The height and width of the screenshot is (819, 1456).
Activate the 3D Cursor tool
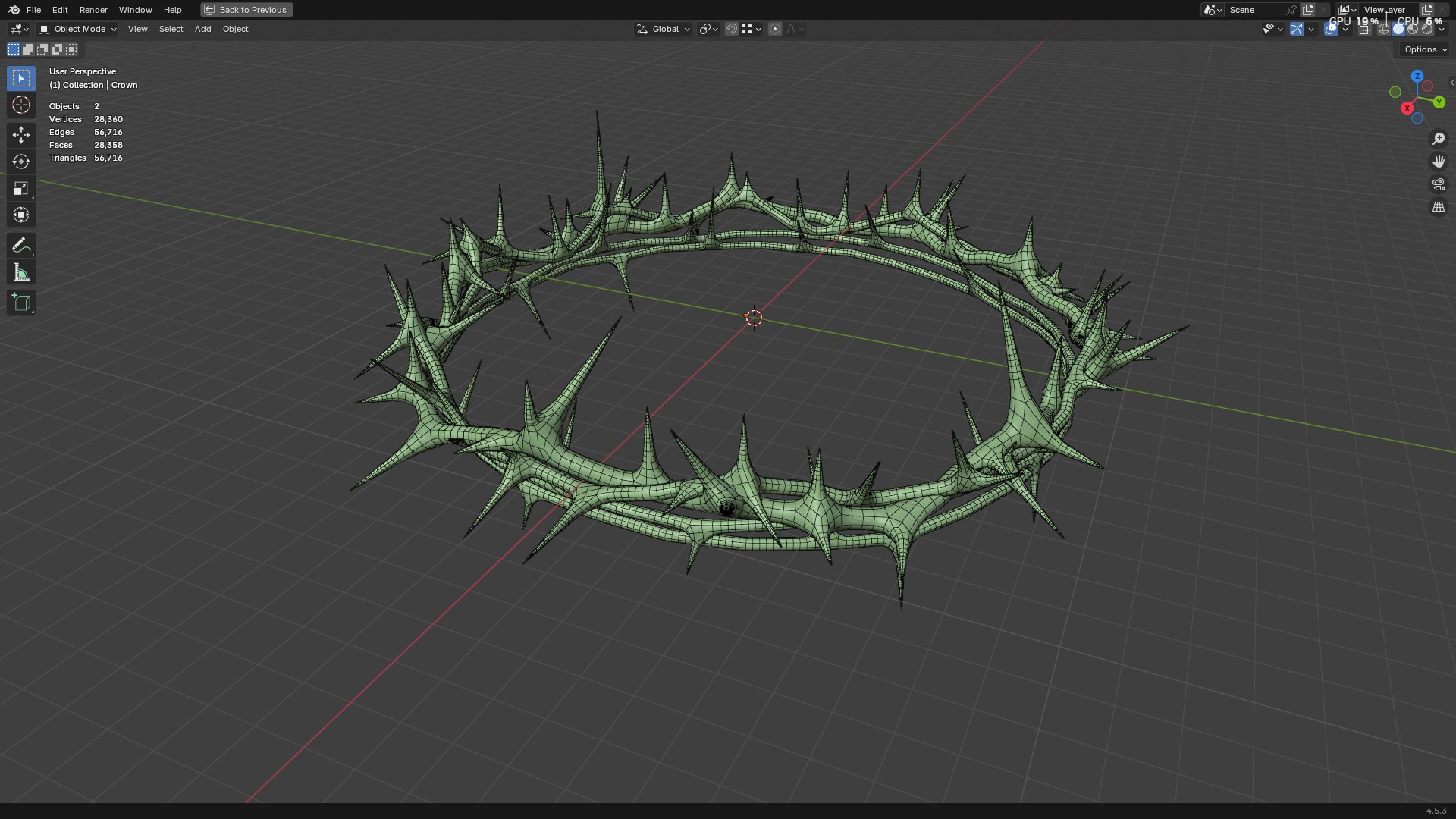[x=21, y=105]
